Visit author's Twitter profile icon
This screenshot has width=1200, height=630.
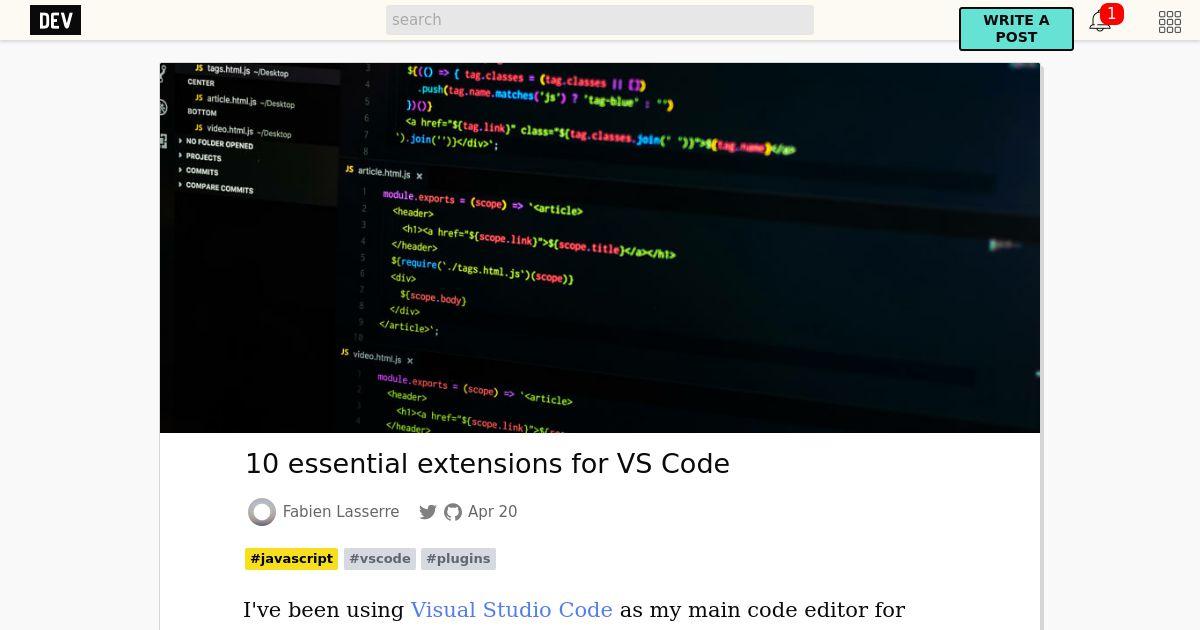point(428,512)
